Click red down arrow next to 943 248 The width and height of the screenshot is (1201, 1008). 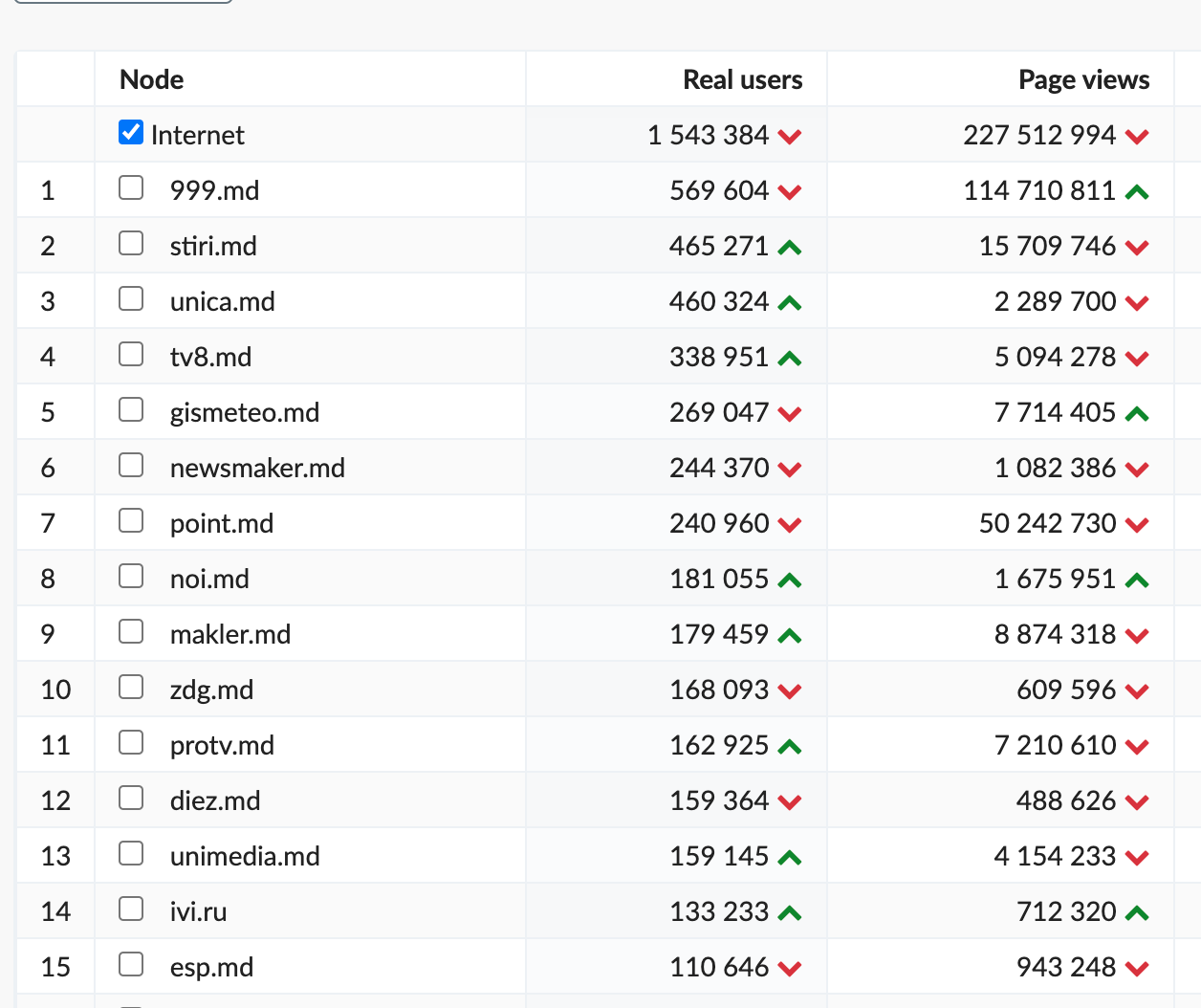click(1137, 969)
